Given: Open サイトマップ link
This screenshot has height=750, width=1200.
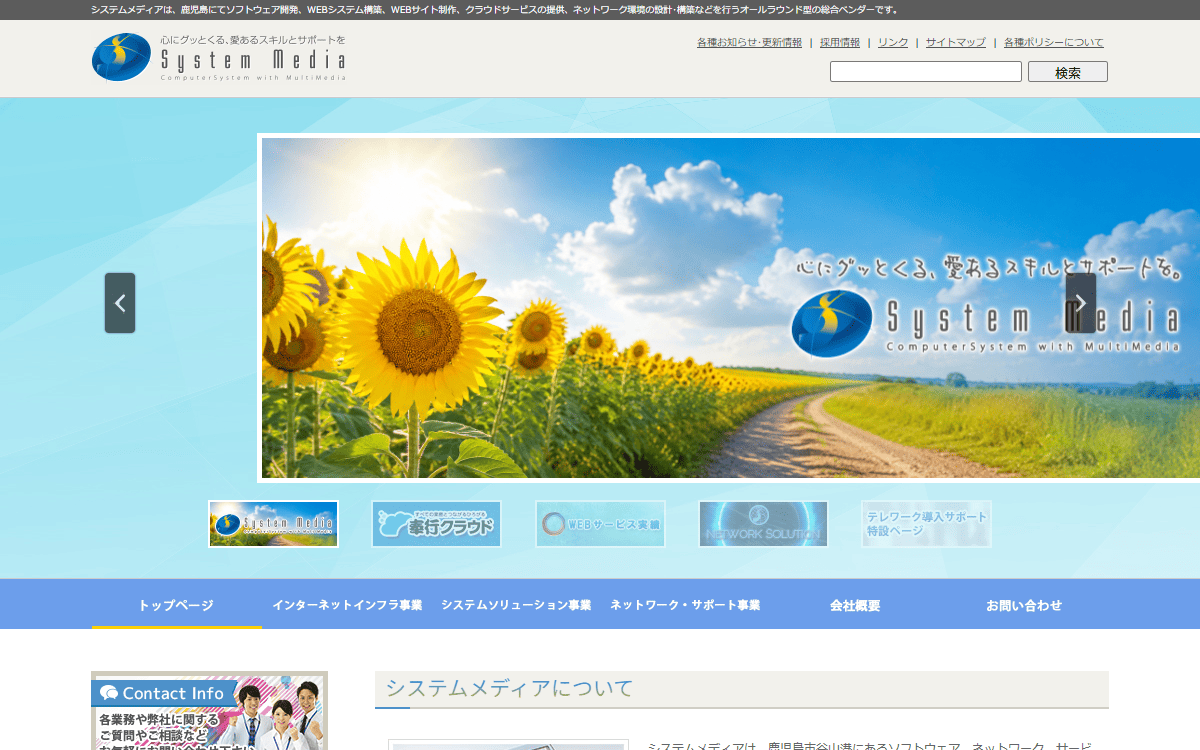Looking at the screenshot, I should click(956, 42).
